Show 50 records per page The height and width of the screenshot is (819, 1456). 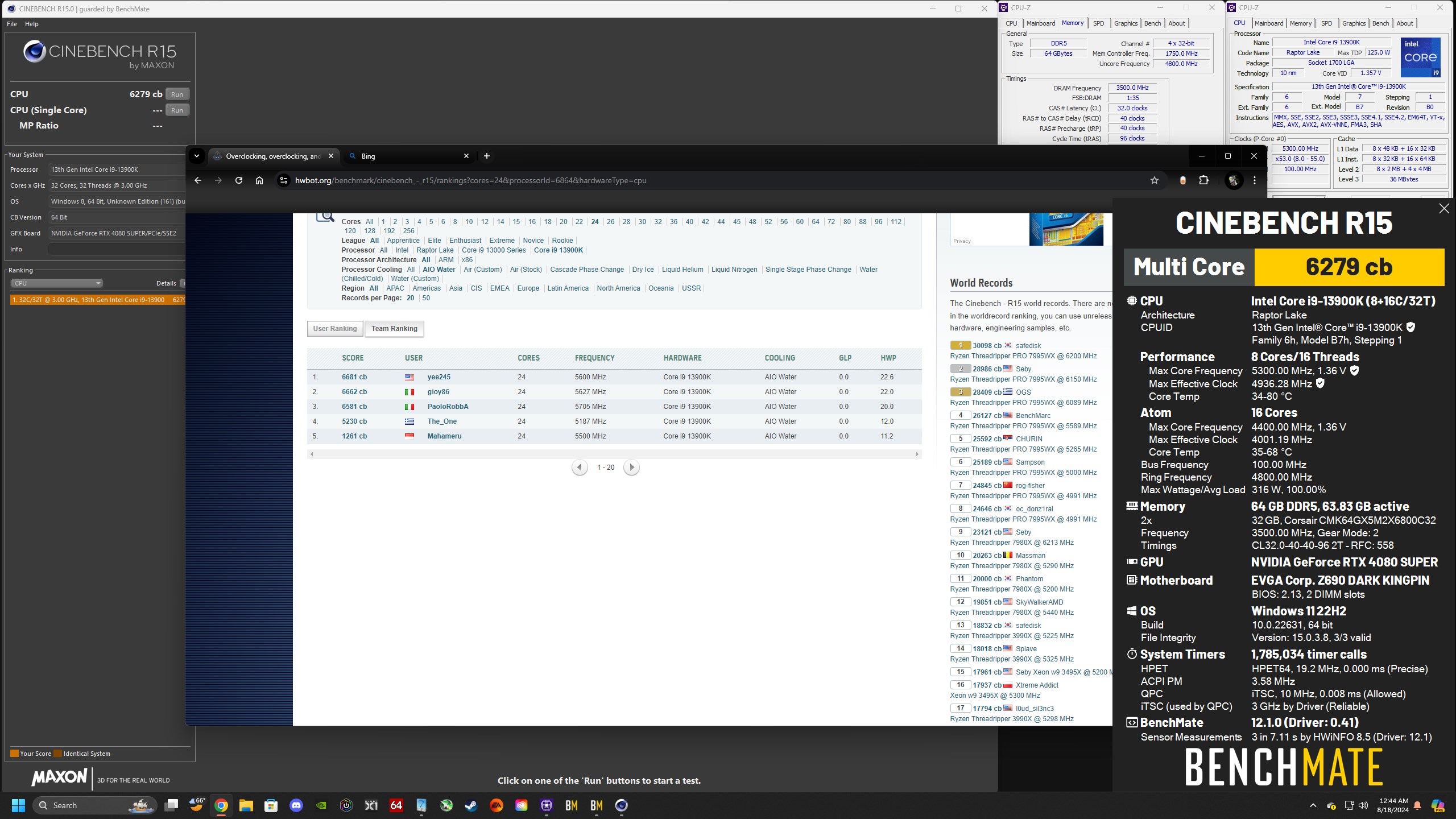coord(426,298)
